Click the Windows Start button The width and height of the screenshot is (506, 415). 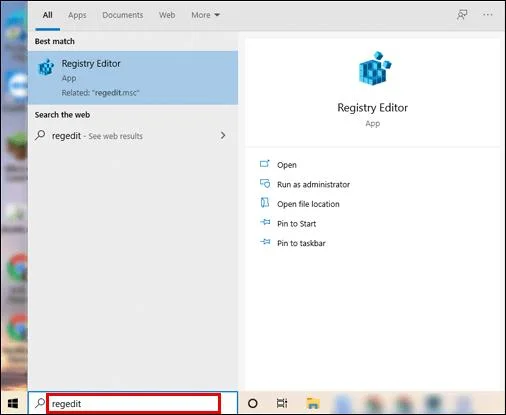(13, 403)
